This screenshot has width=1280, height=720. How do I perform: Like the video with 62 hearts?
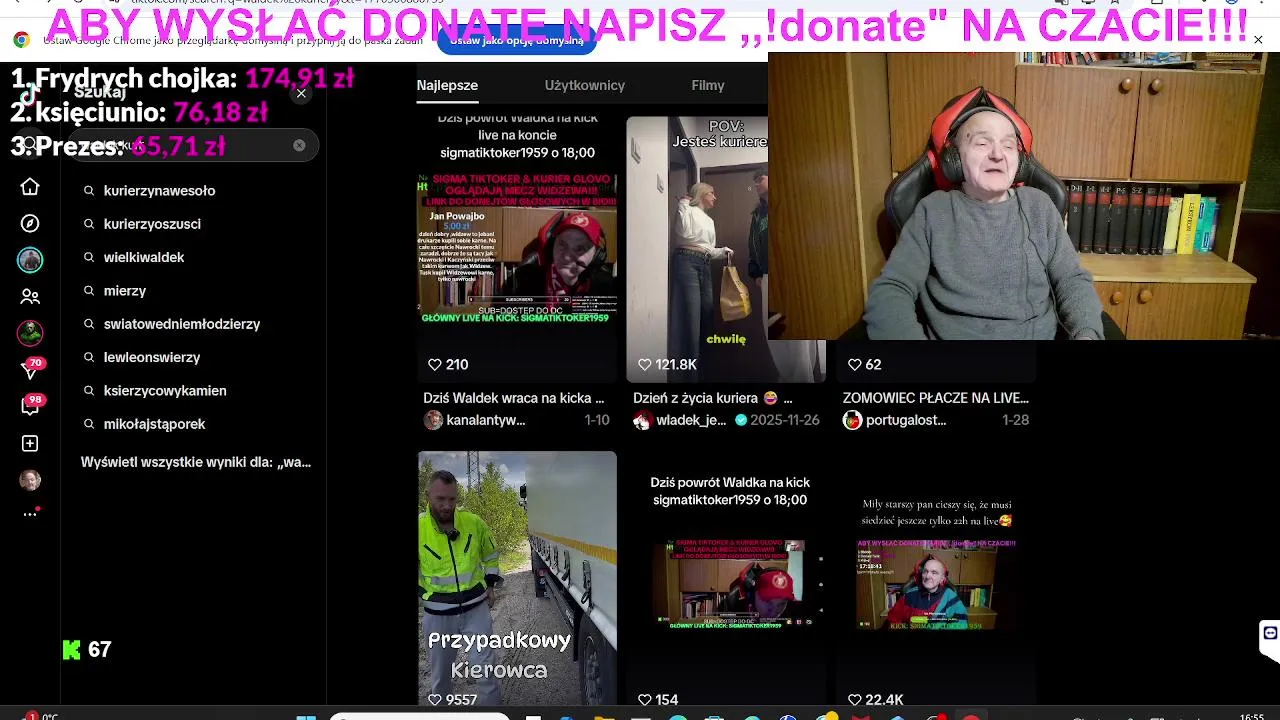(855, 365)
